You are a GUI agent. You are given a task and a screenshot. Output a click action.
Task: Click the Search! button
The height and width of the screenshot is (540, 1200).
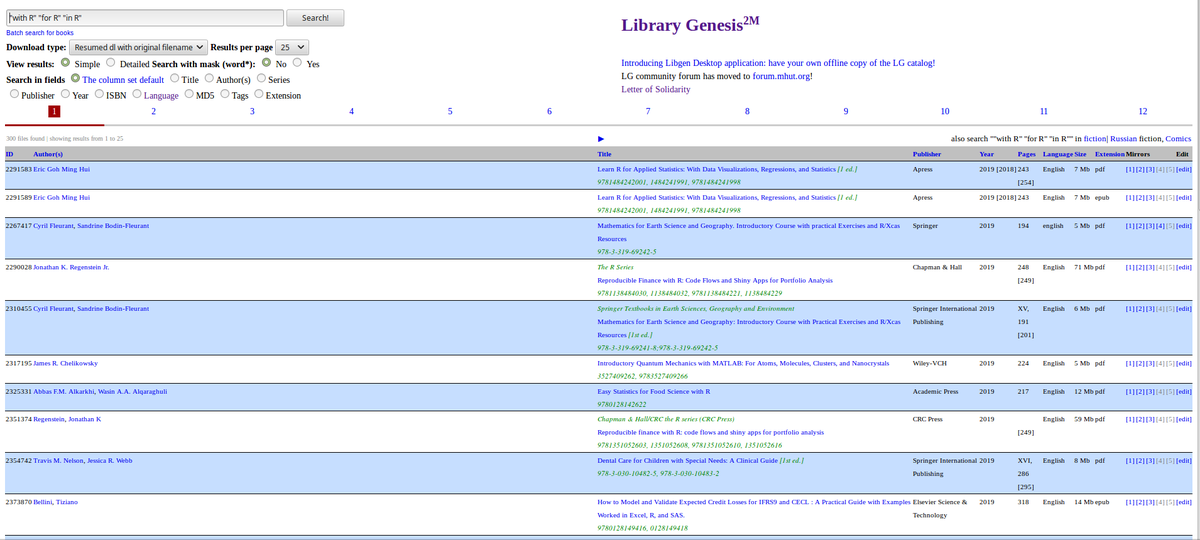[315, 18]
